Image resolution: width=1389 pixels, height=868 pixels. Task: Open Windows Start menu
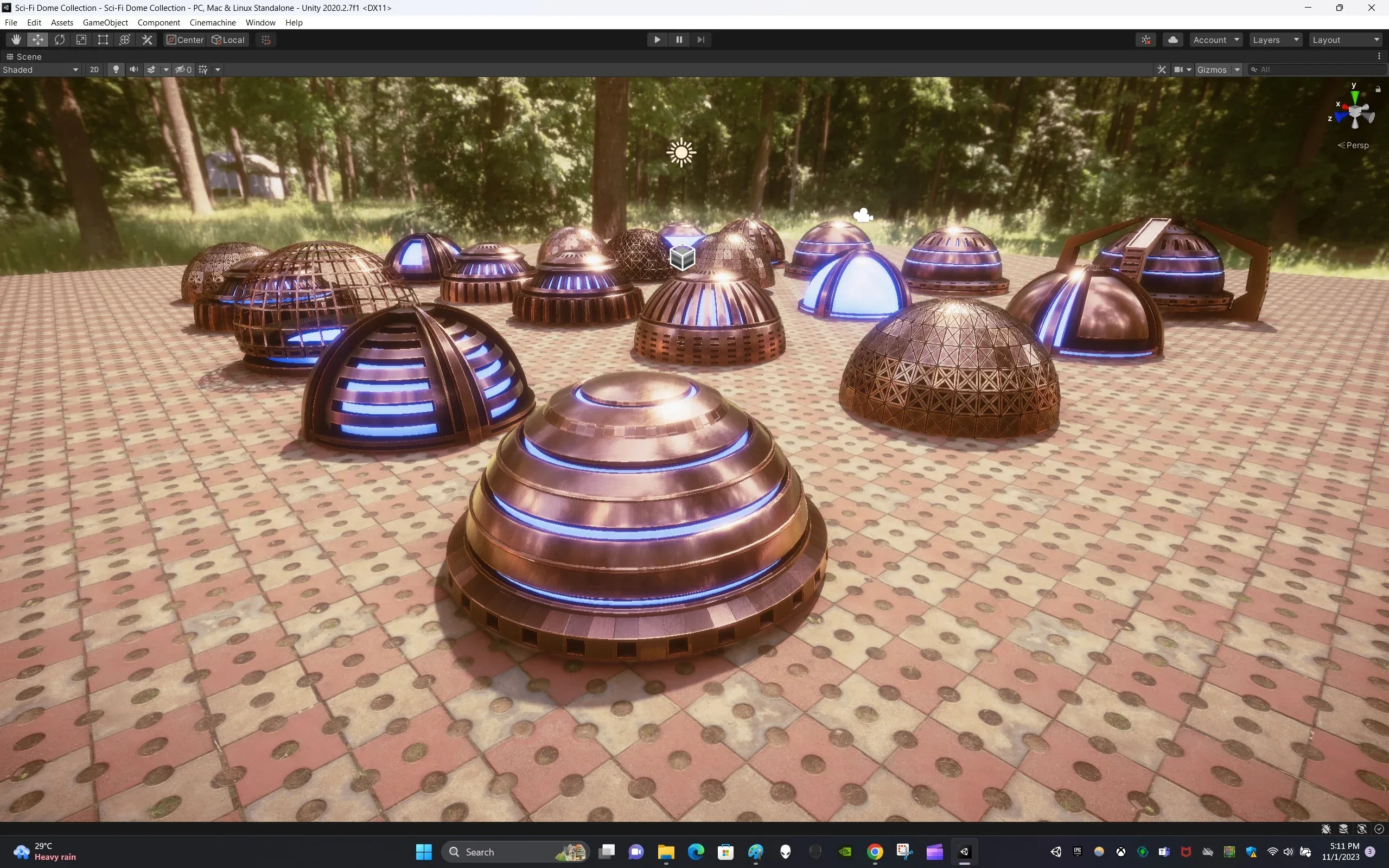click(424, 852)
